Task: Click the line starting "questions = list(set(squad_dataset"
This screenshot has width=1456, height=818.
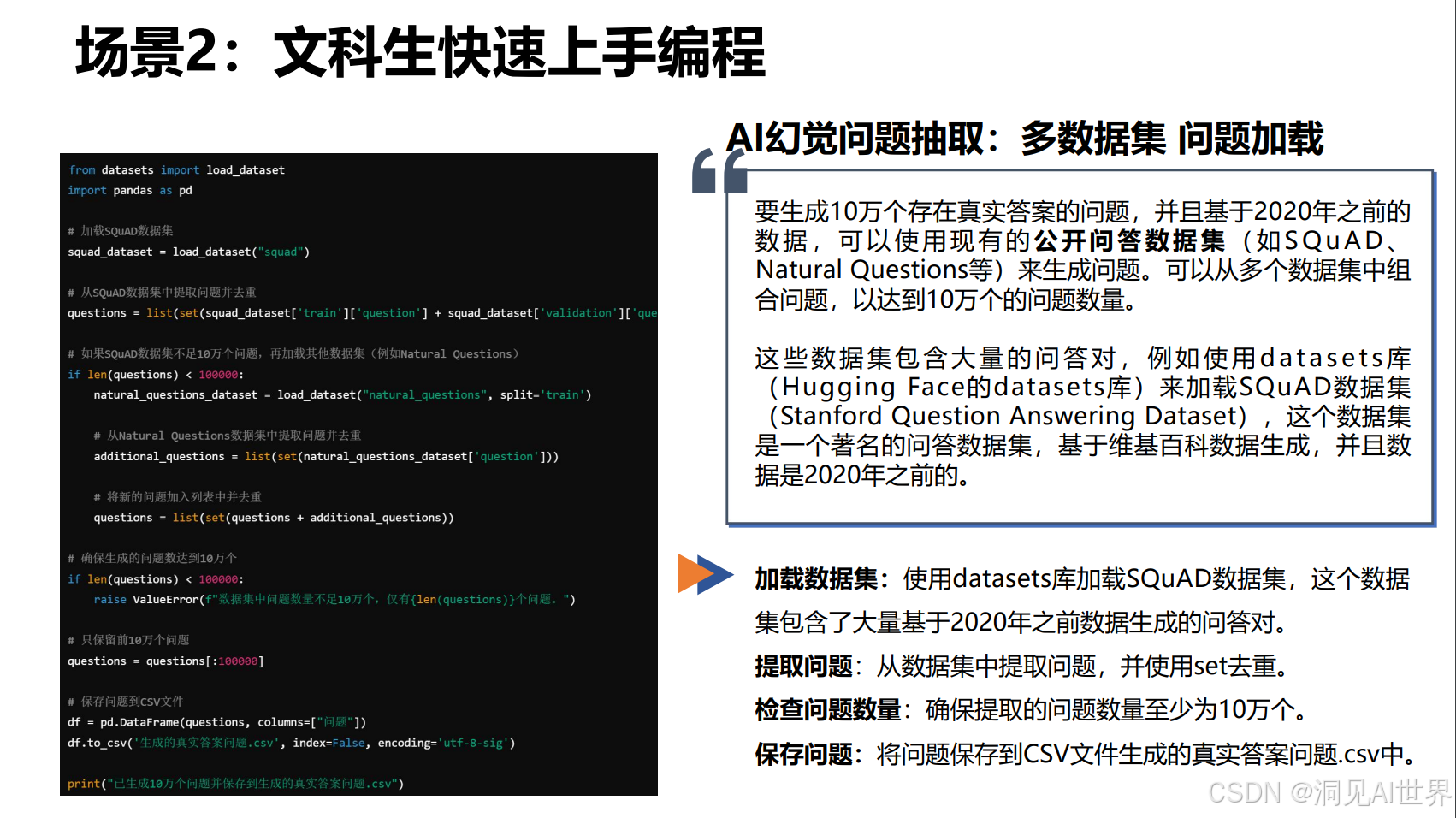Action: pos(363,313)
